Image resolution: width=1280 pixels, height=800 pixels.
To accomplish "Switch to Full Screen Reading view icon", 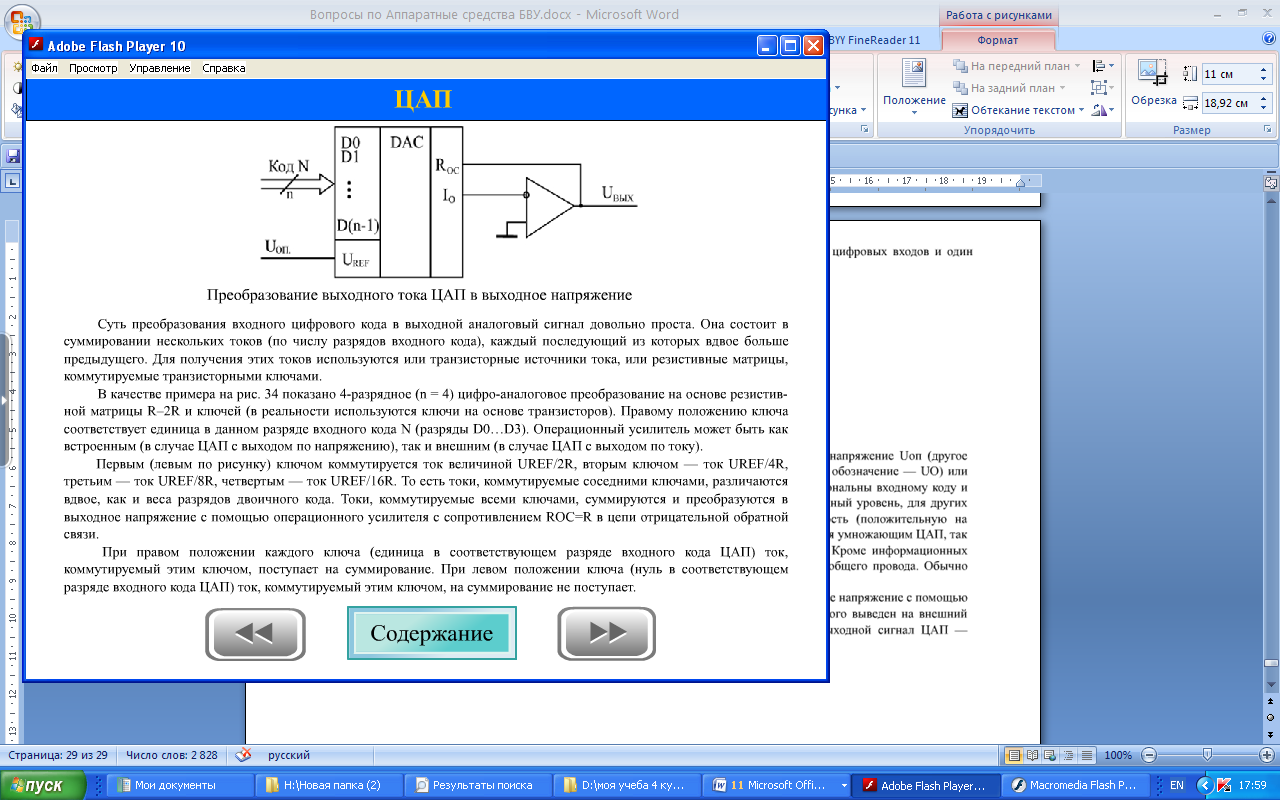I will point(1032,755).
